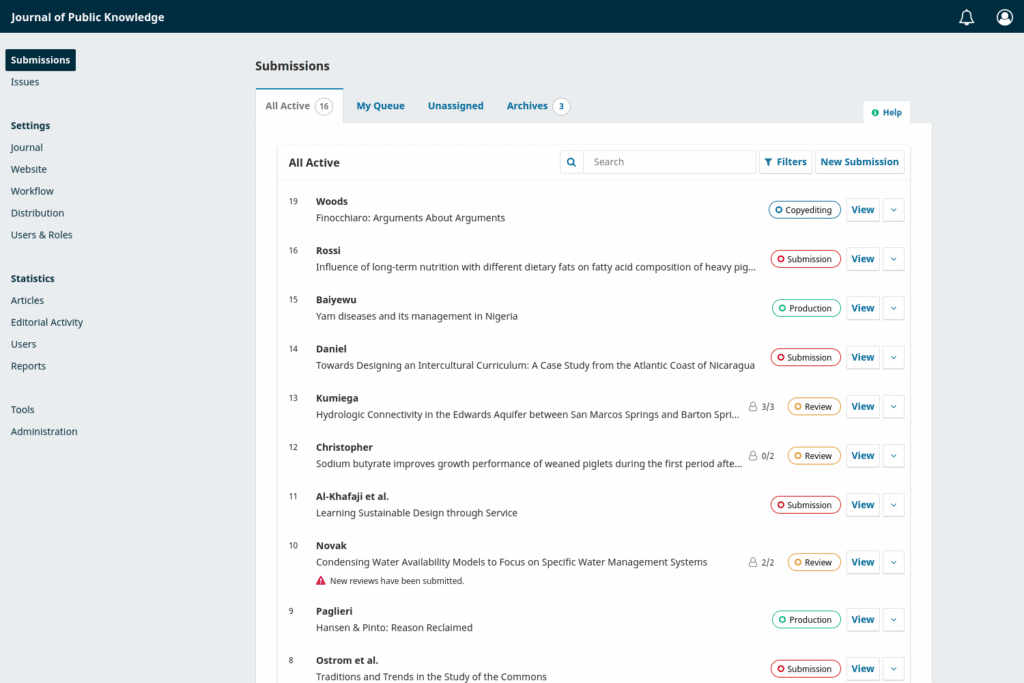Click the new reviews warning icon for Novak
This screenshot has height=683, width=1024.
pos(319,580)
